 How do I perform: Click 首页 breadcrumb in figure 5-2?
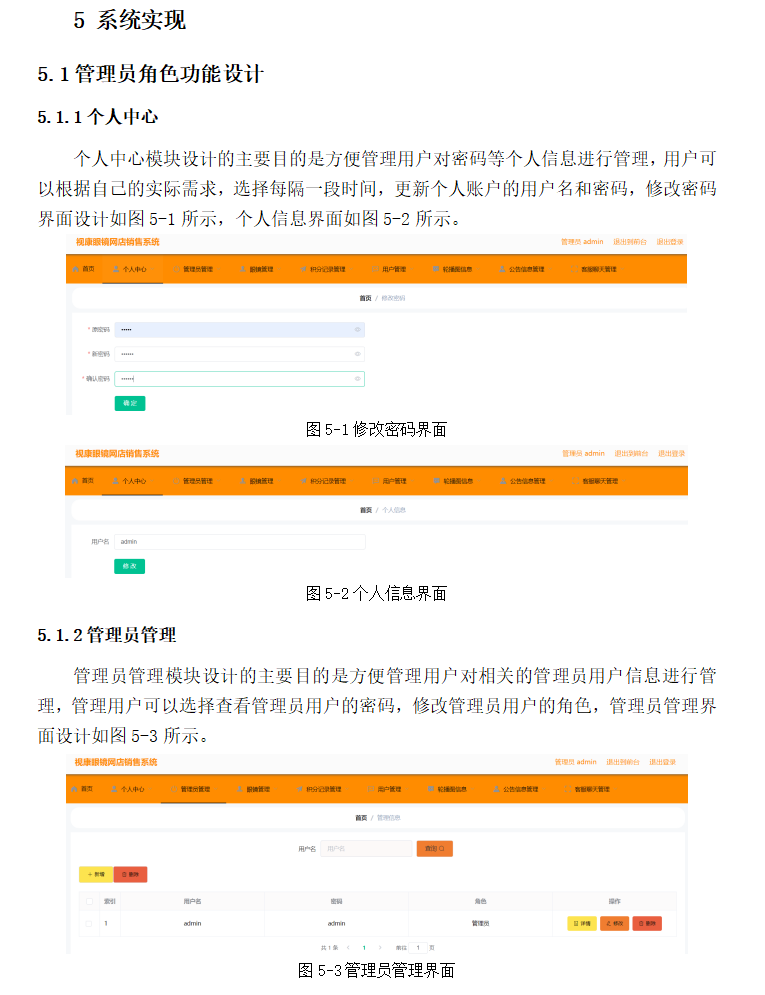click(366, 510)
